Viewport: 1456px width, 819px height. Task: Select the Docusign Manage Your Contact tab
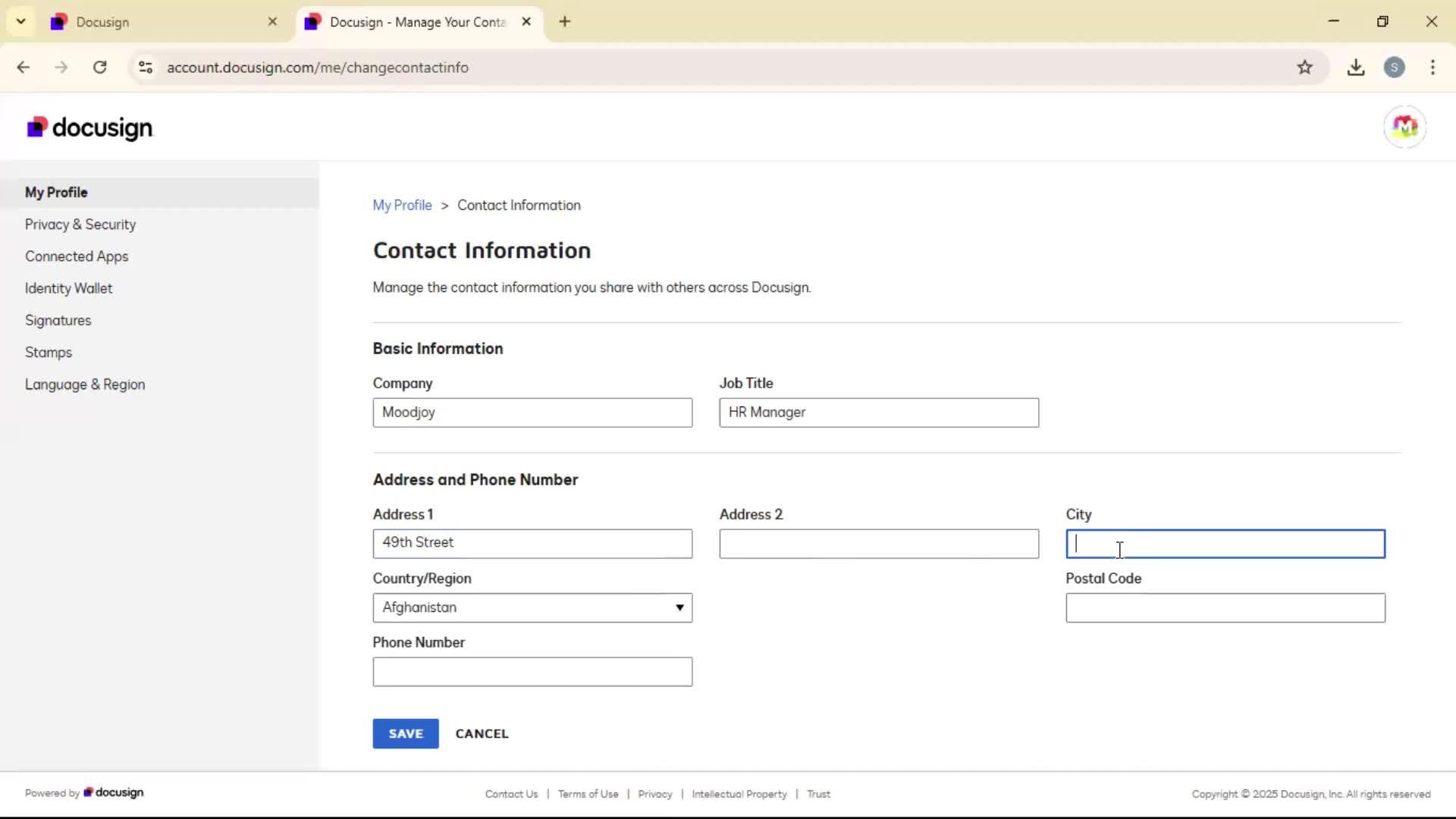418,22
